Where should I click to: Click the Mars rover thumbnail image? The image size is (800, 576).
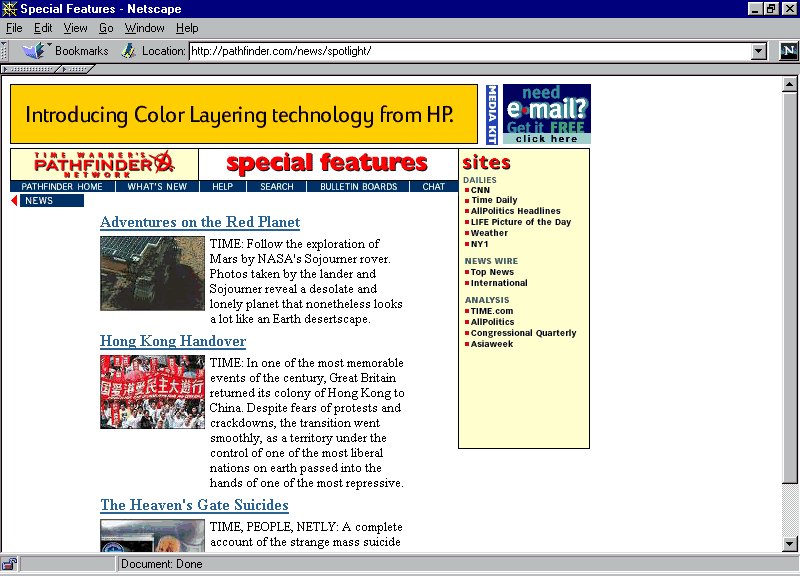(152, 273)
